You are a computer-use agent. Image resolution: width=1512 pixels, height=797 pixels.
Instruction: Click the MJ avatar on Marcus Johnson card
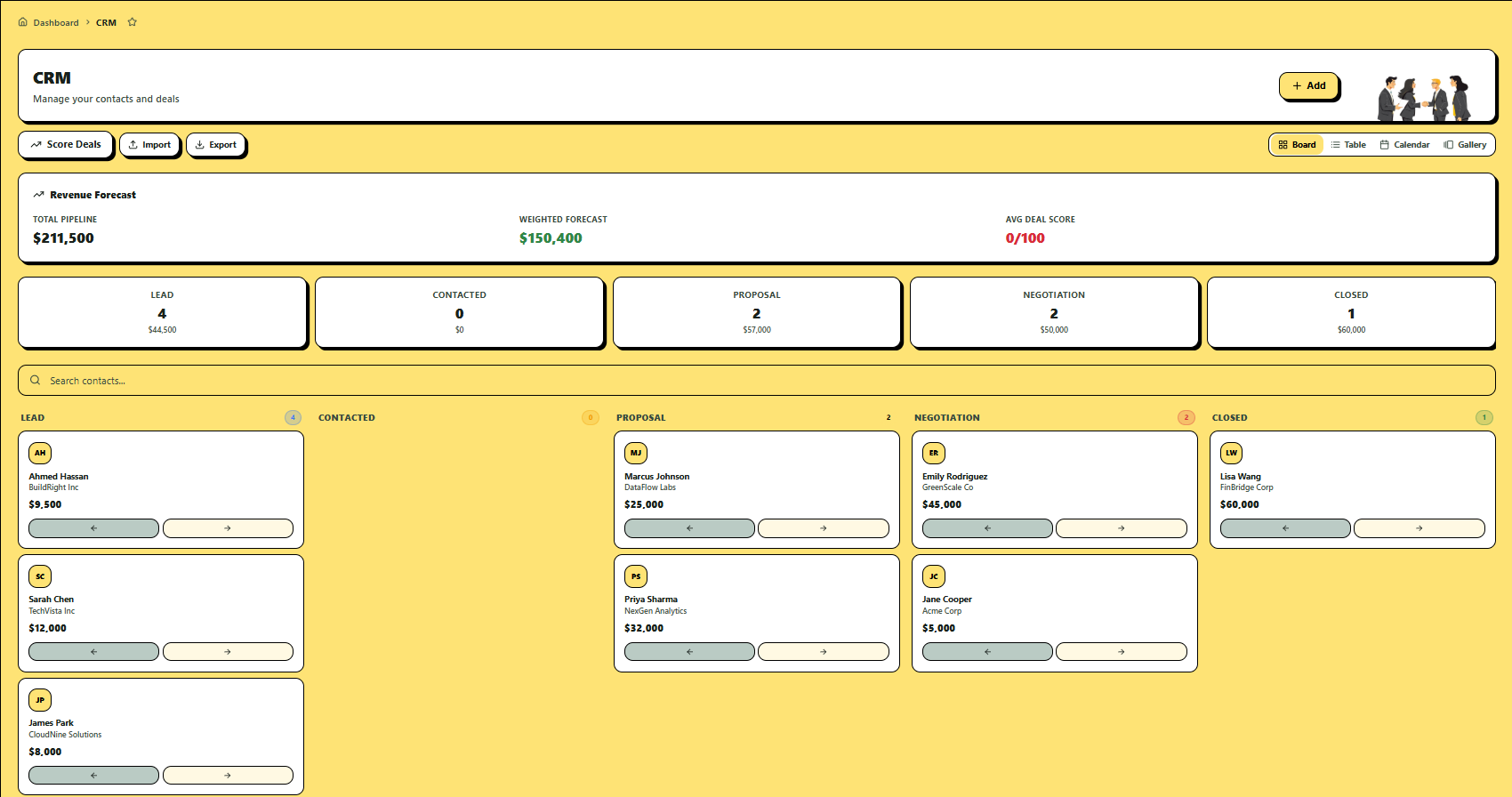pyautogui.click(x=636, y=453)
